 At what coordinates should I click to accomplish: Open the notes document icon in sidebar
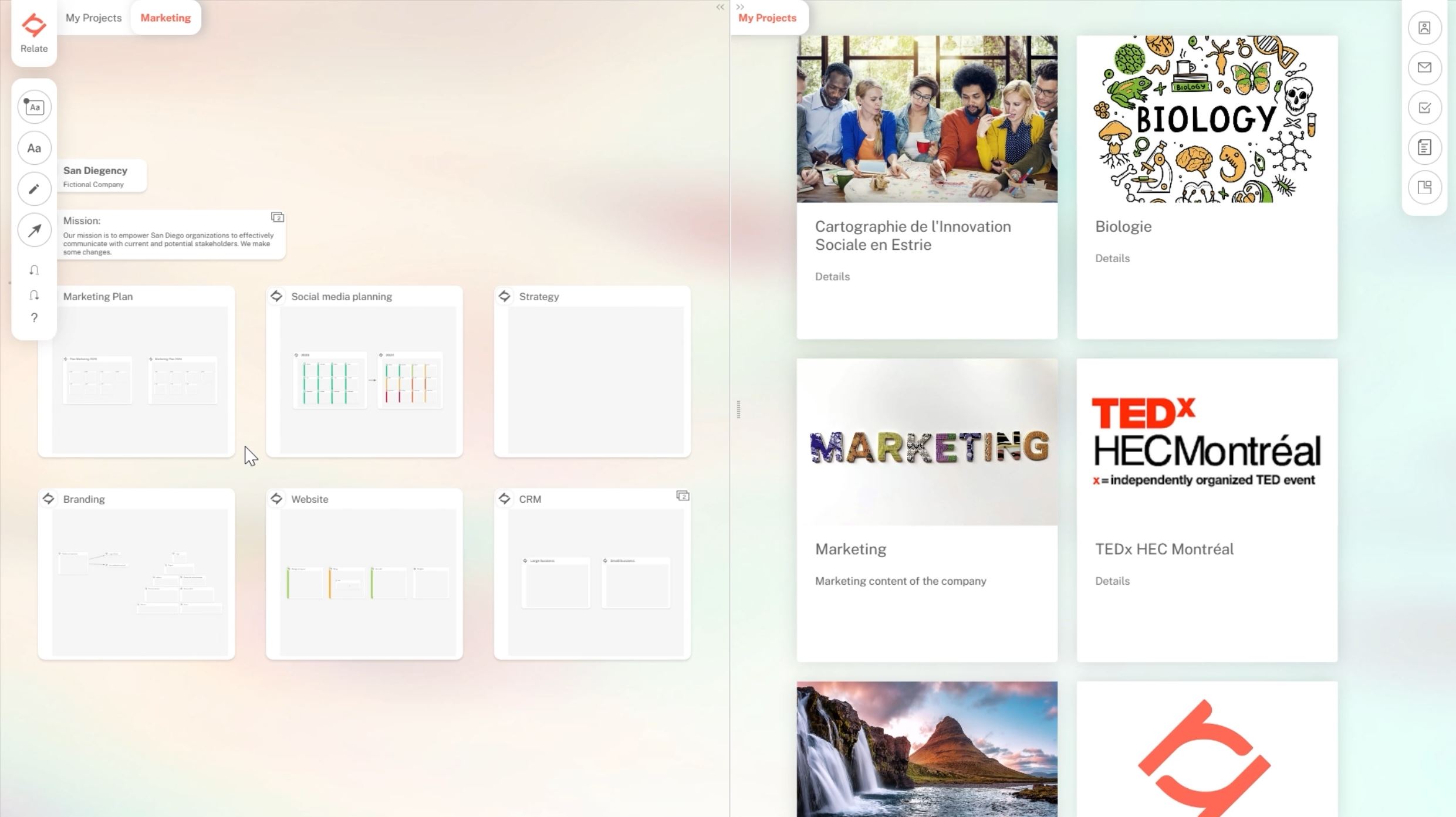[x=1424, y=147]
